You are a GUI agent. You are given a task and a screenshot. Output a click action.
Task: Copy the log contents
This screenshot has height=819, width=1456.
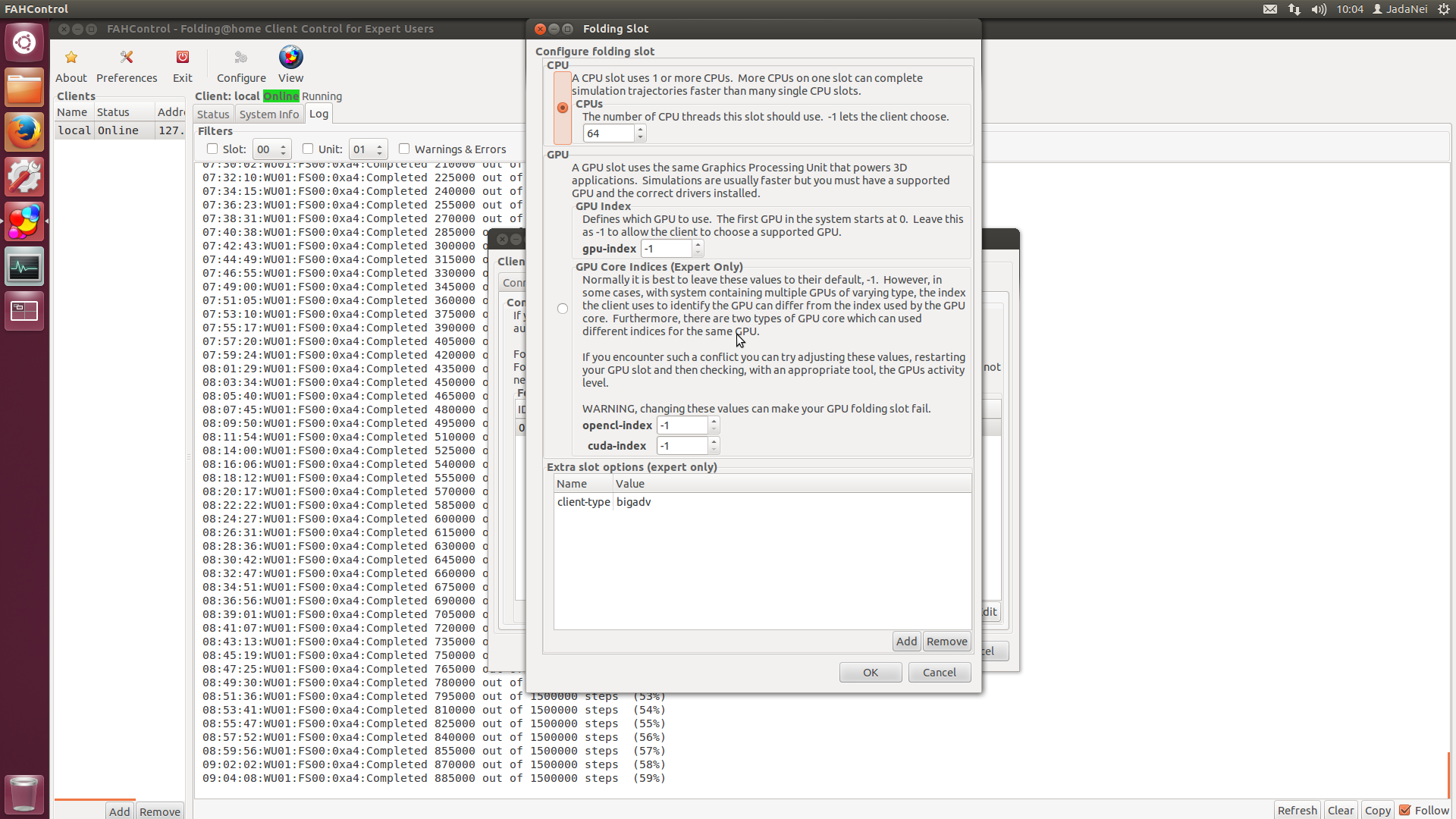(1378, 810)
